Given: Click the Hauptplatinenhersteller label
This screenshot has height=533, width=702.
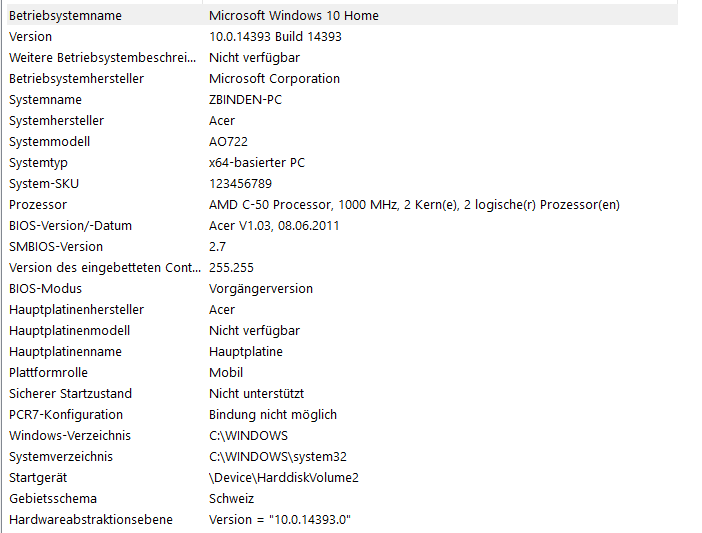Looking at the screenshot, I should [x=77, y=310].
